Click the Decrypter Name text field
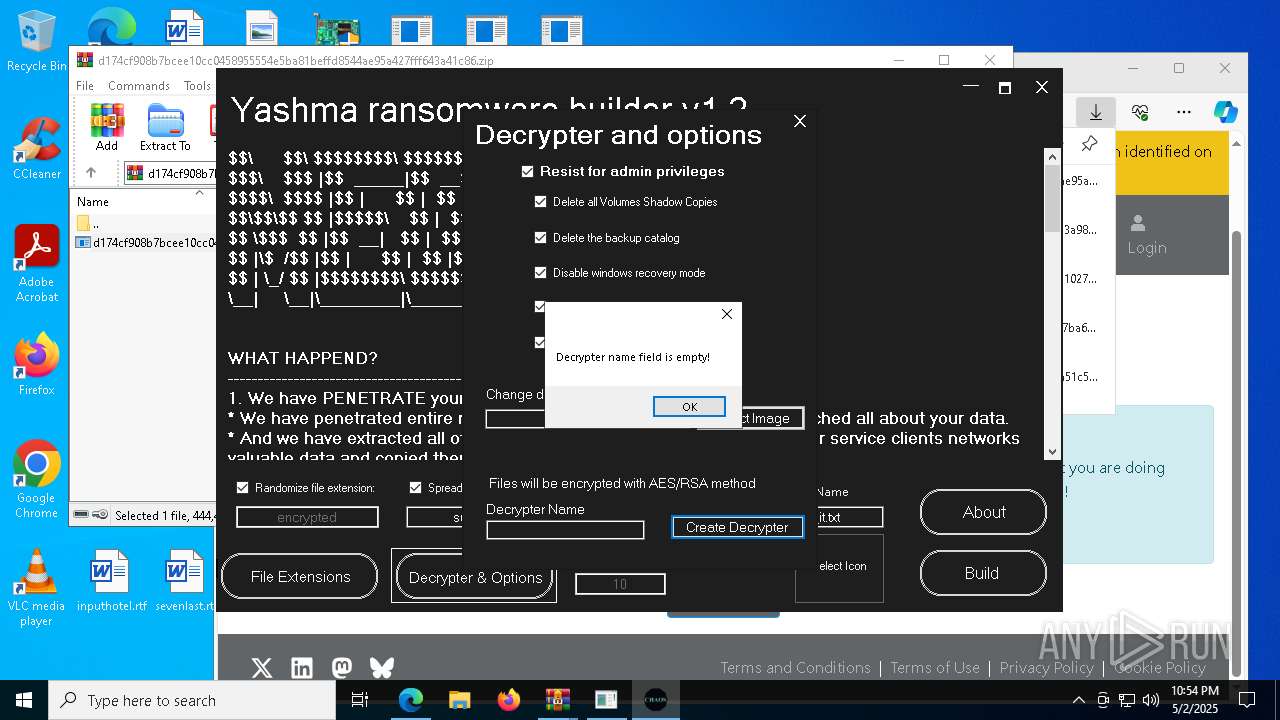This screenshot has height=720, width=1280. tap(565, 530)
